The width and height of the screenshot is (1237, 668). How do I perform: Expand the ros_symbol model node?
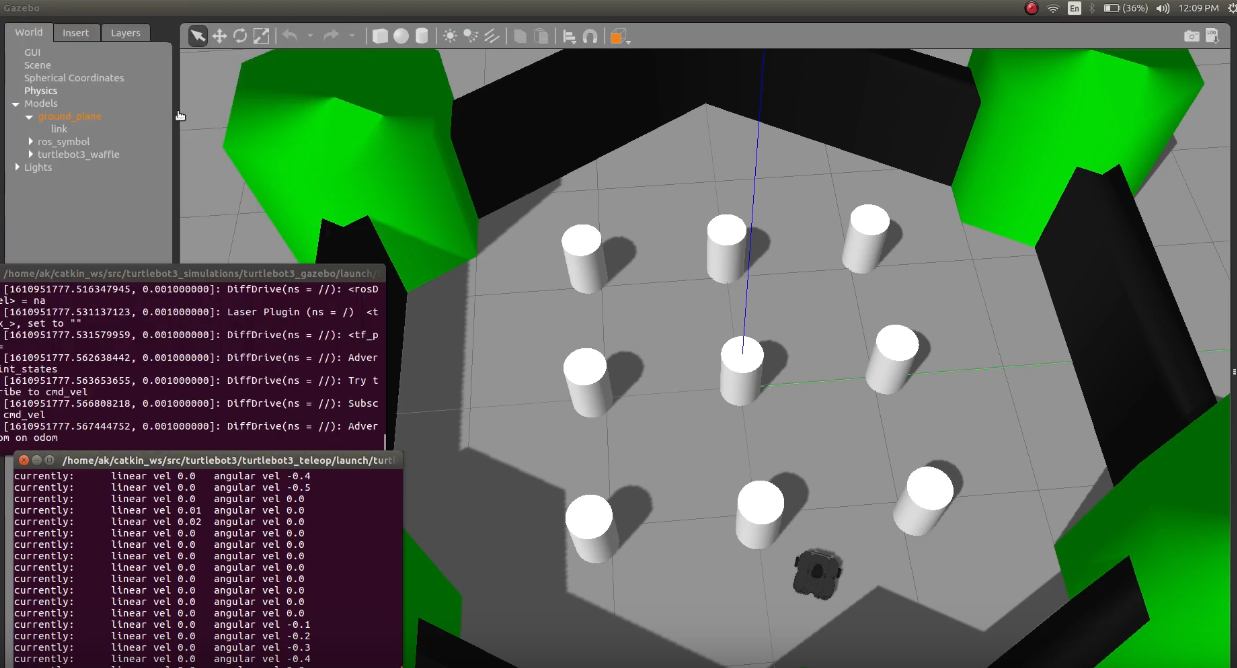[x=30, y=142]
